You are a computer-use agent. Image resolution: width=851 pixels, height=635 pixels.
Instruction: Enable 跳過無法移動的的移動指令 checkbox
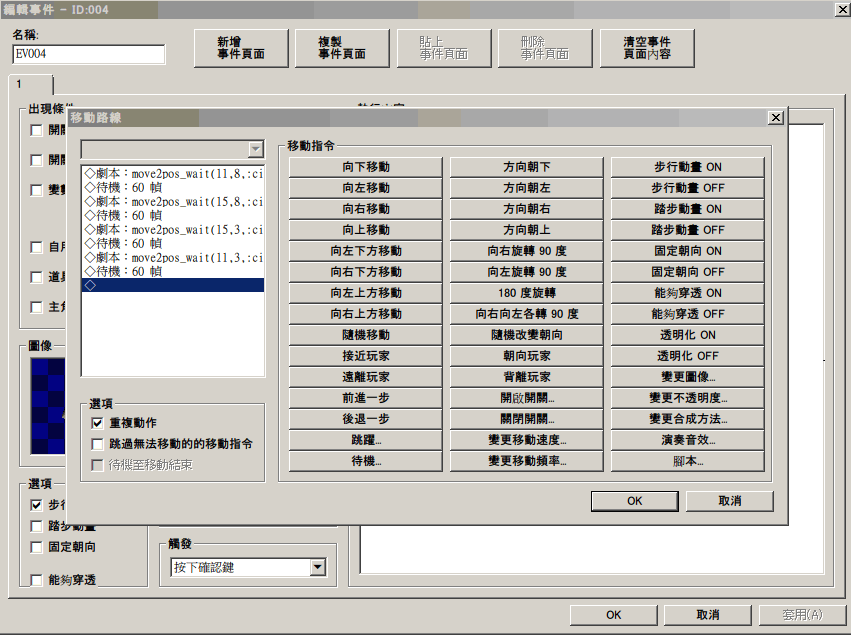point(97,444)
